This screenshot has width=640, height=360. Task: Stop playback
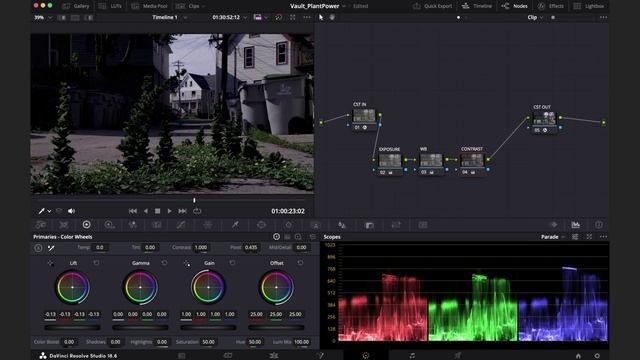point(158,211)
